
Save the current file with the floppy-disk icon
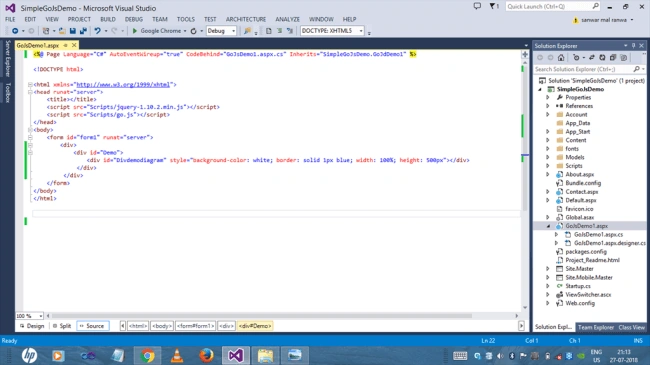point(73,31)
